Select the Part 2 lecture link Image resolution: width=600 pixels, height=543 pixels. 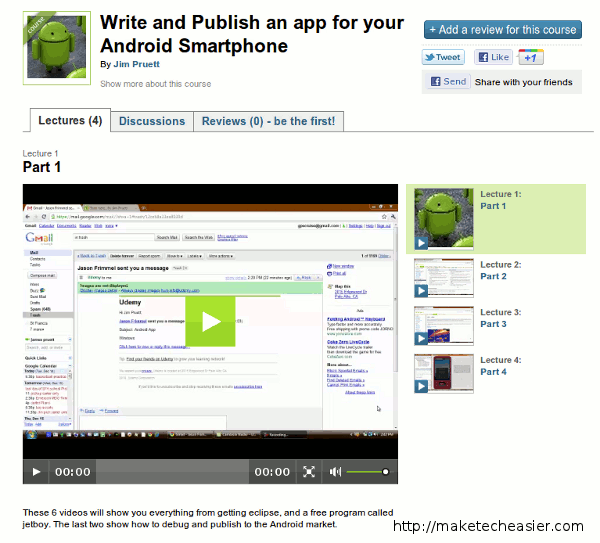494,276
